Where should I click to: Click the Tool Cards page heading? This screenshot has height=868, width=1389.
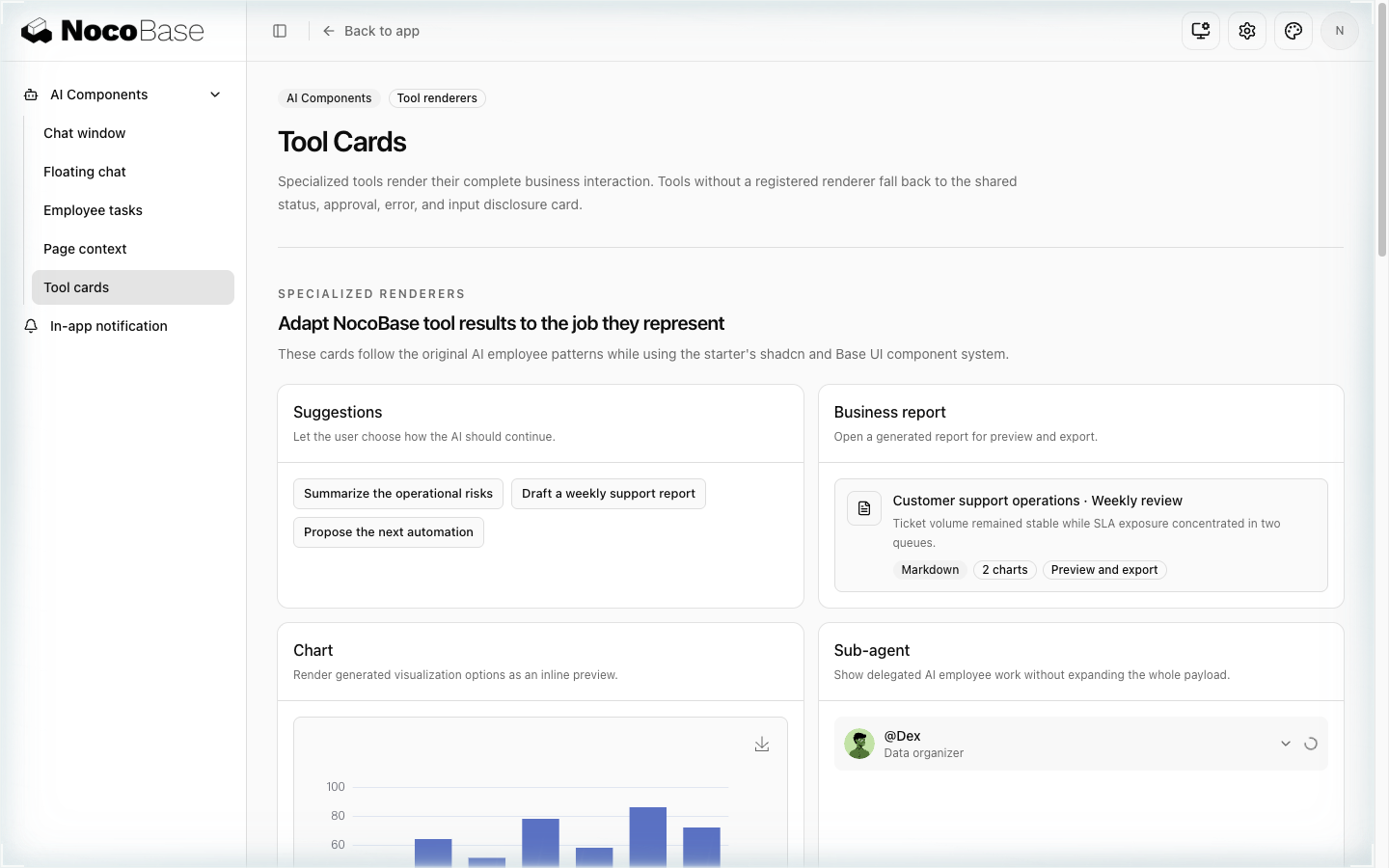click(x=342, y=142)
